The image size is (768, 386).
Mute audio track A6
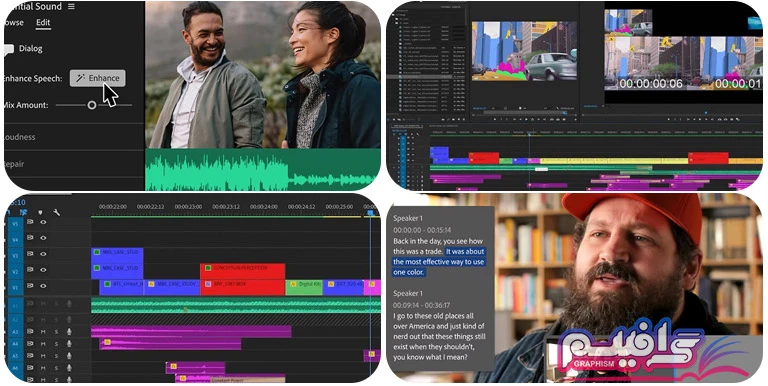click(43, 367)
